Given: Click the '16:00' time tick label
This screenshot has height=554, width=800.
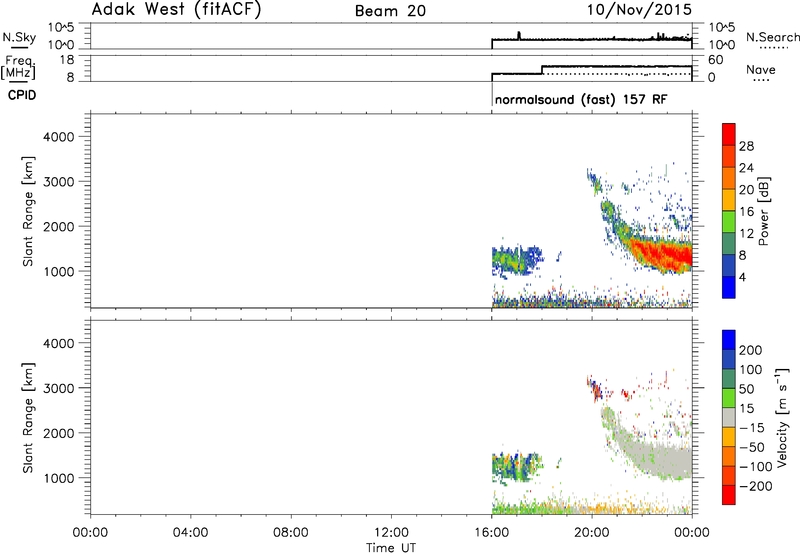Looking at the screenshot, I should [491, 533].
